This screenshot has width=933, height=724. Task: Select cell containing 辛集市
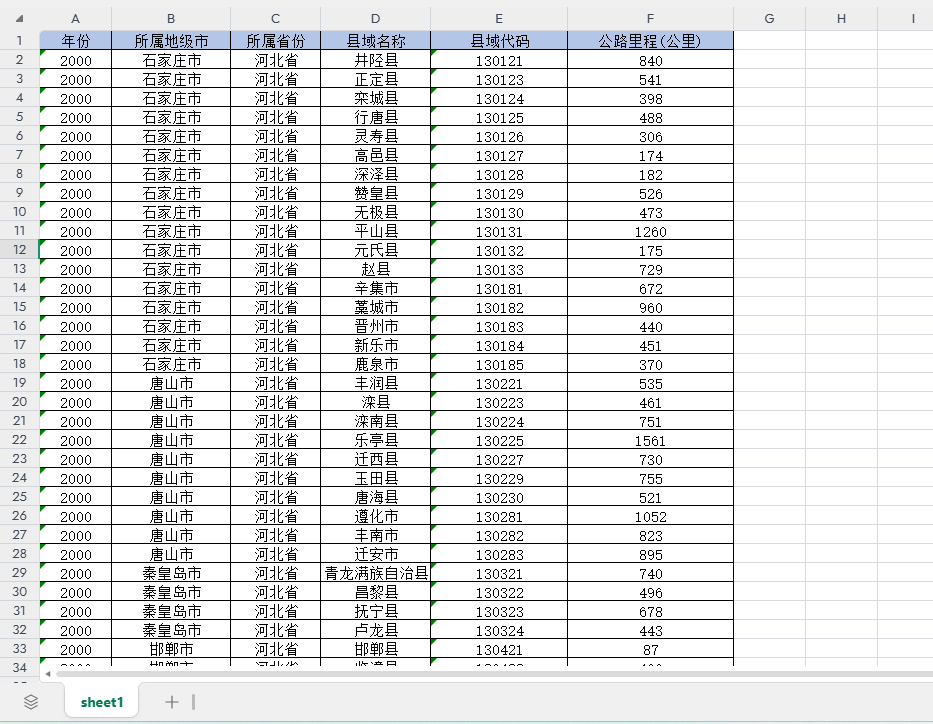point(375,288)
